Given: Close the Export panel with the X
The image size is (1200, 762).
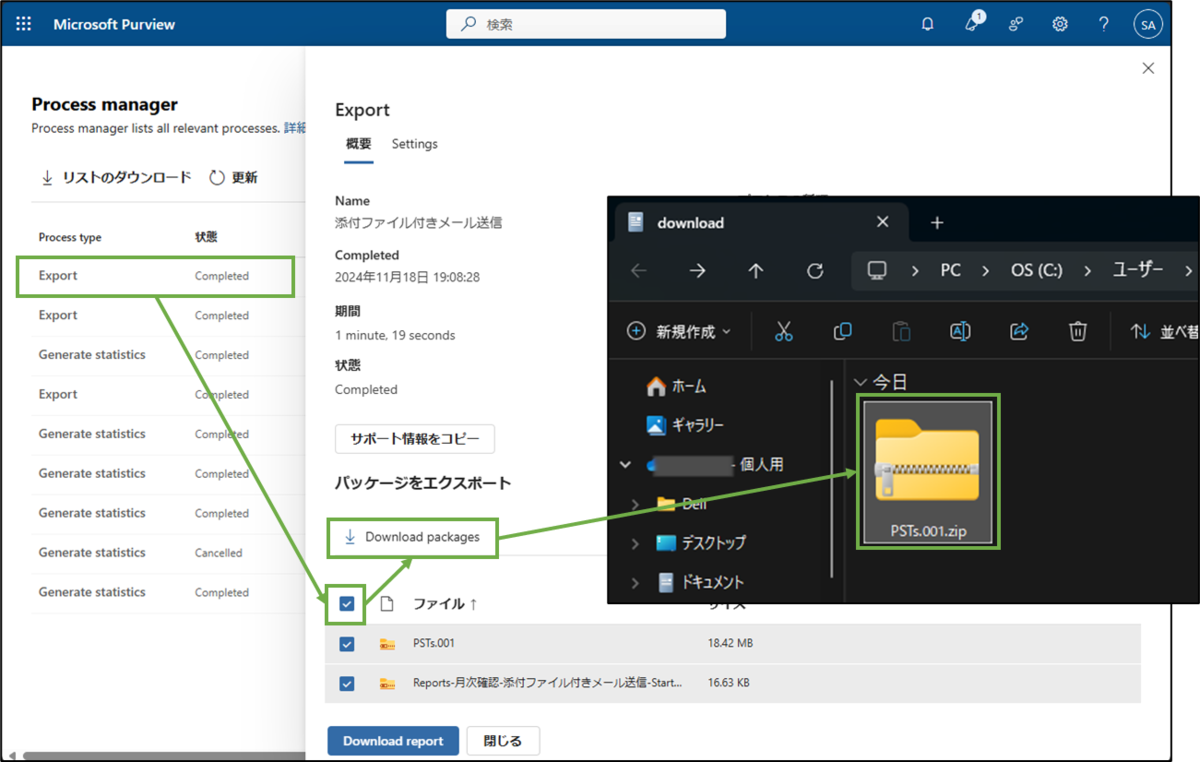Looking at the screenshot, I should pyautogui.click(x=1148, y=68).
